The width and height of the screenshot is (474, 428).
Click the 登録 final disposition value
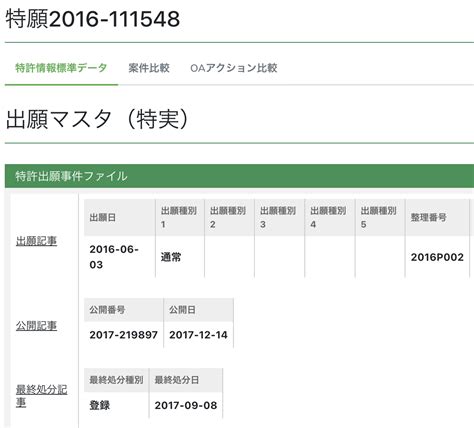tap(100, 405)
